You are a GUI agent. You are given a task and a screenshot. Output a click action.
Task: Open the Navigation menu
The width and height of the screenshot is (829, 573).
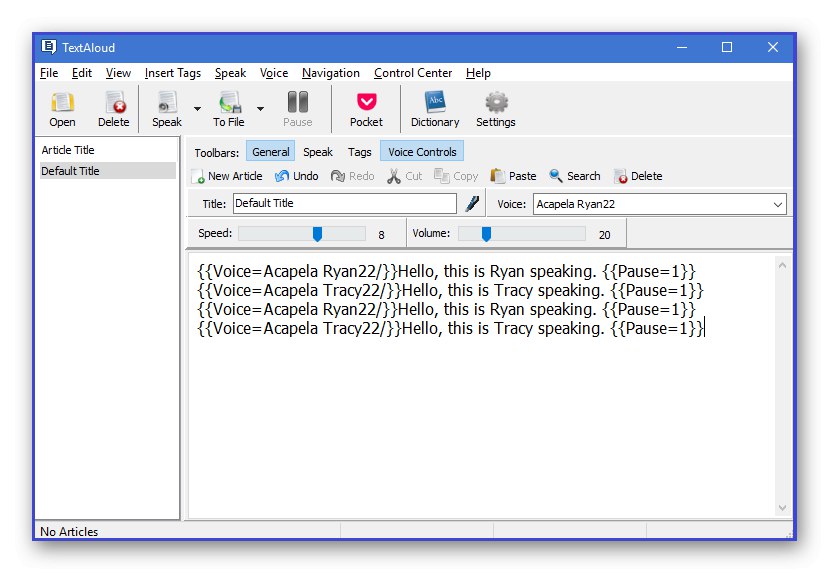[x=331, y=73]
